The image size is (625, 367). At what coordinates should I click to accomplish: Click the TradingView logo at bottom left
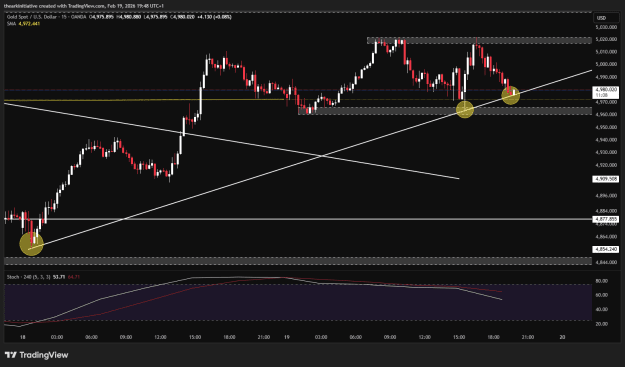coord(36,355)
